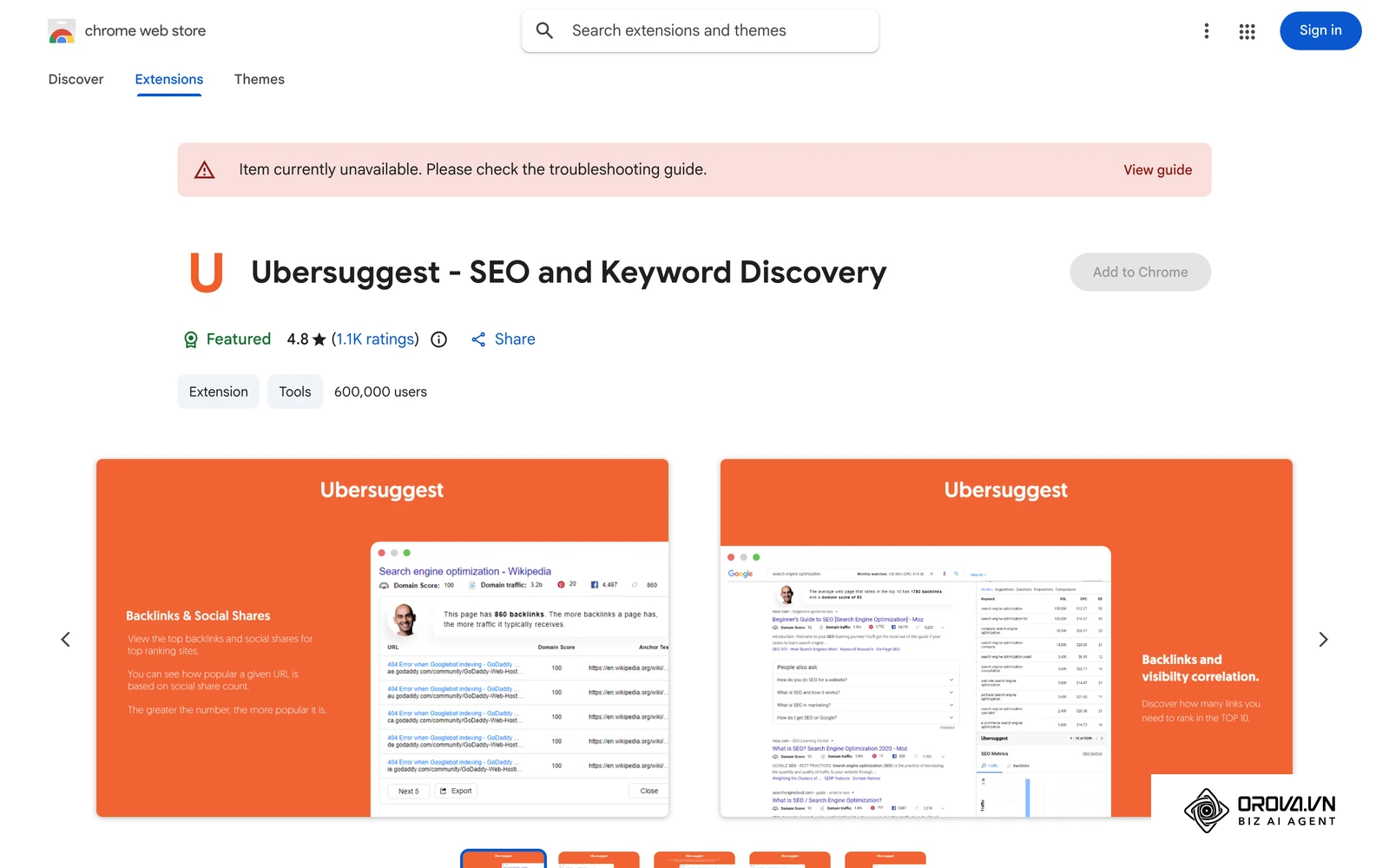This screenshot has height=868, width=1389.
Task: Click the 4.8 rating value
Action: tap(298, 339)
